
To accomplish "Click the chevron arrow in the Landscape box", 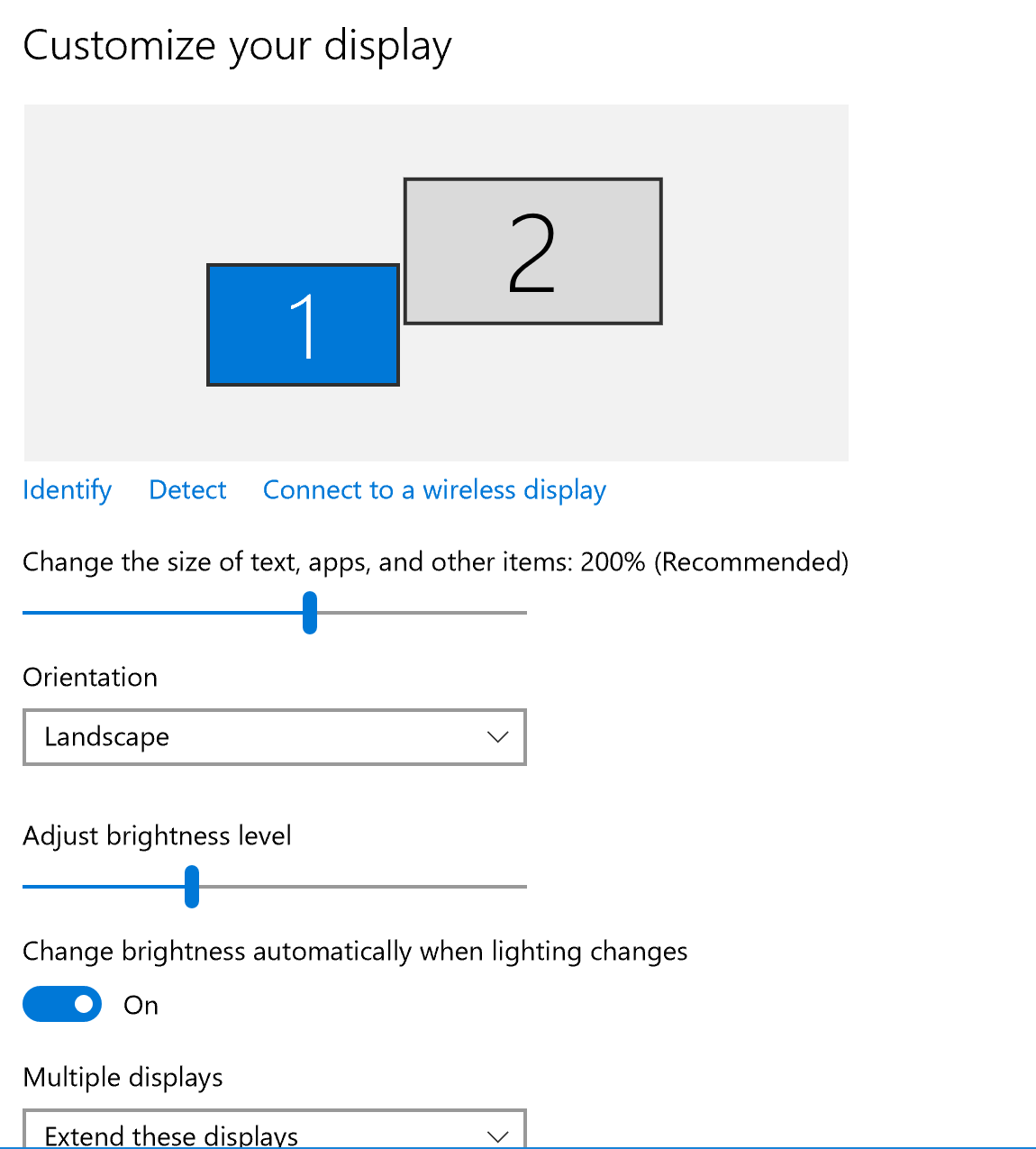I will click(497, 737).
